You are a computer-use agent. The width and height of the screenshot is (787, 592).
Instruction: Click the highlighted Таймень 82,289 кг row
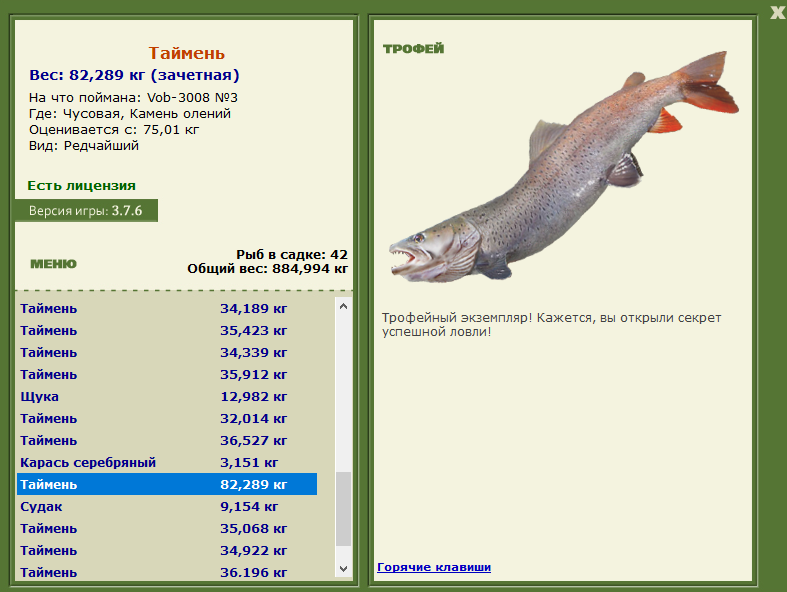pyautogui.click(x=167, y=484)
